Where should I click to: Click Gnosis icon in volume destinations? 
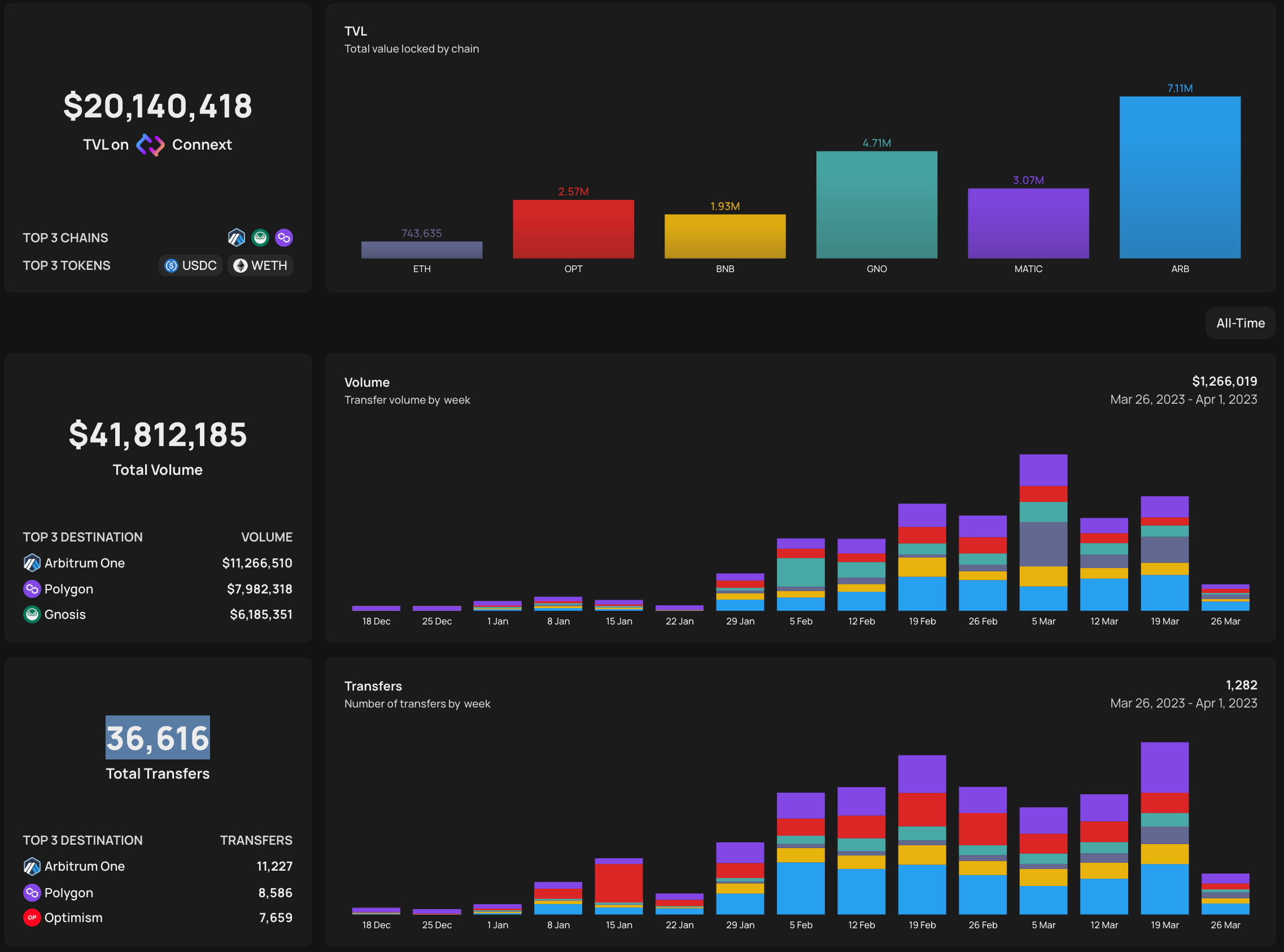click(32, 614)
